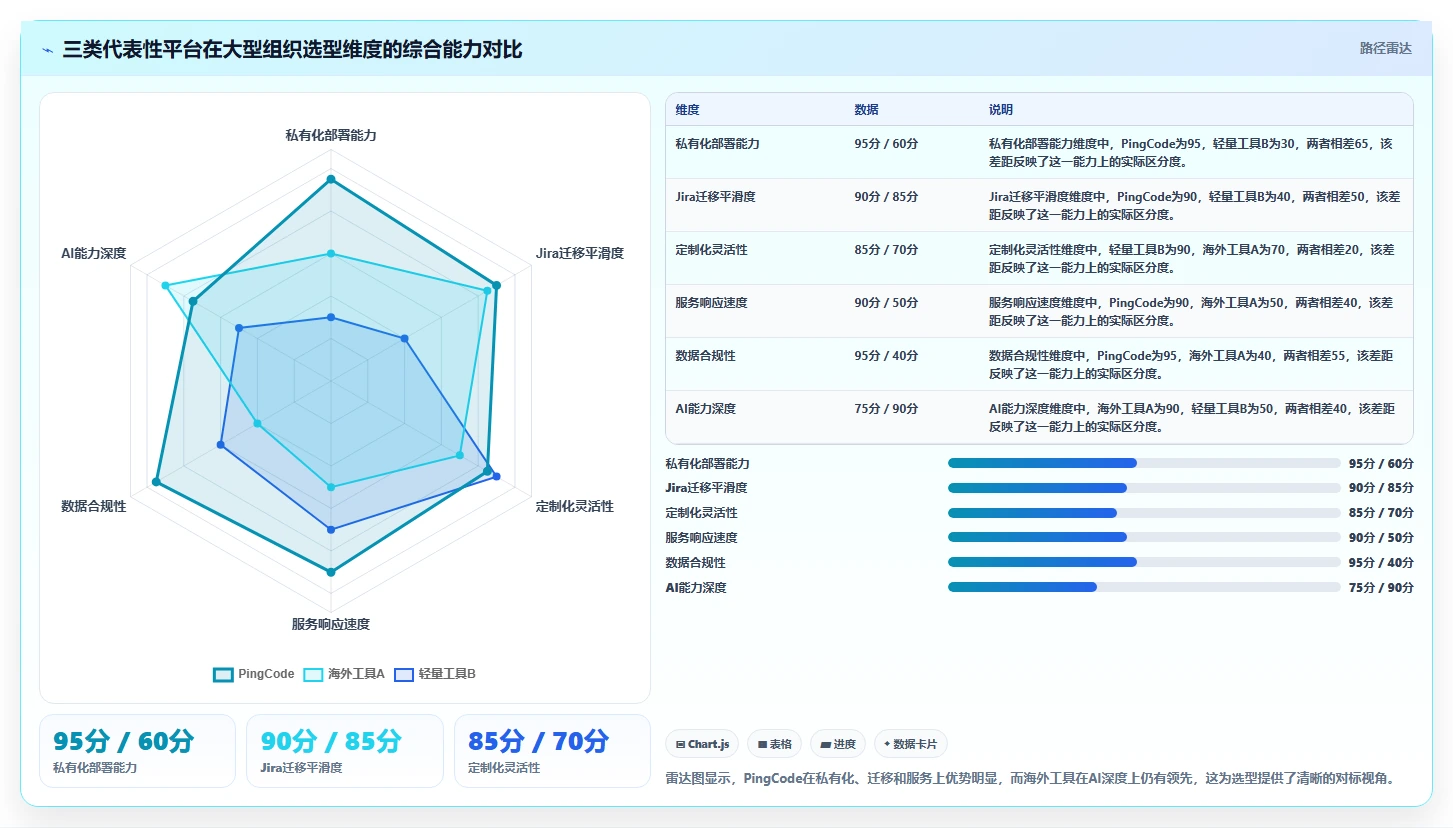Click the 定制化灵活性 progress bar
Viewport: 1453px width, 828px height.
tap(1144, 513)
